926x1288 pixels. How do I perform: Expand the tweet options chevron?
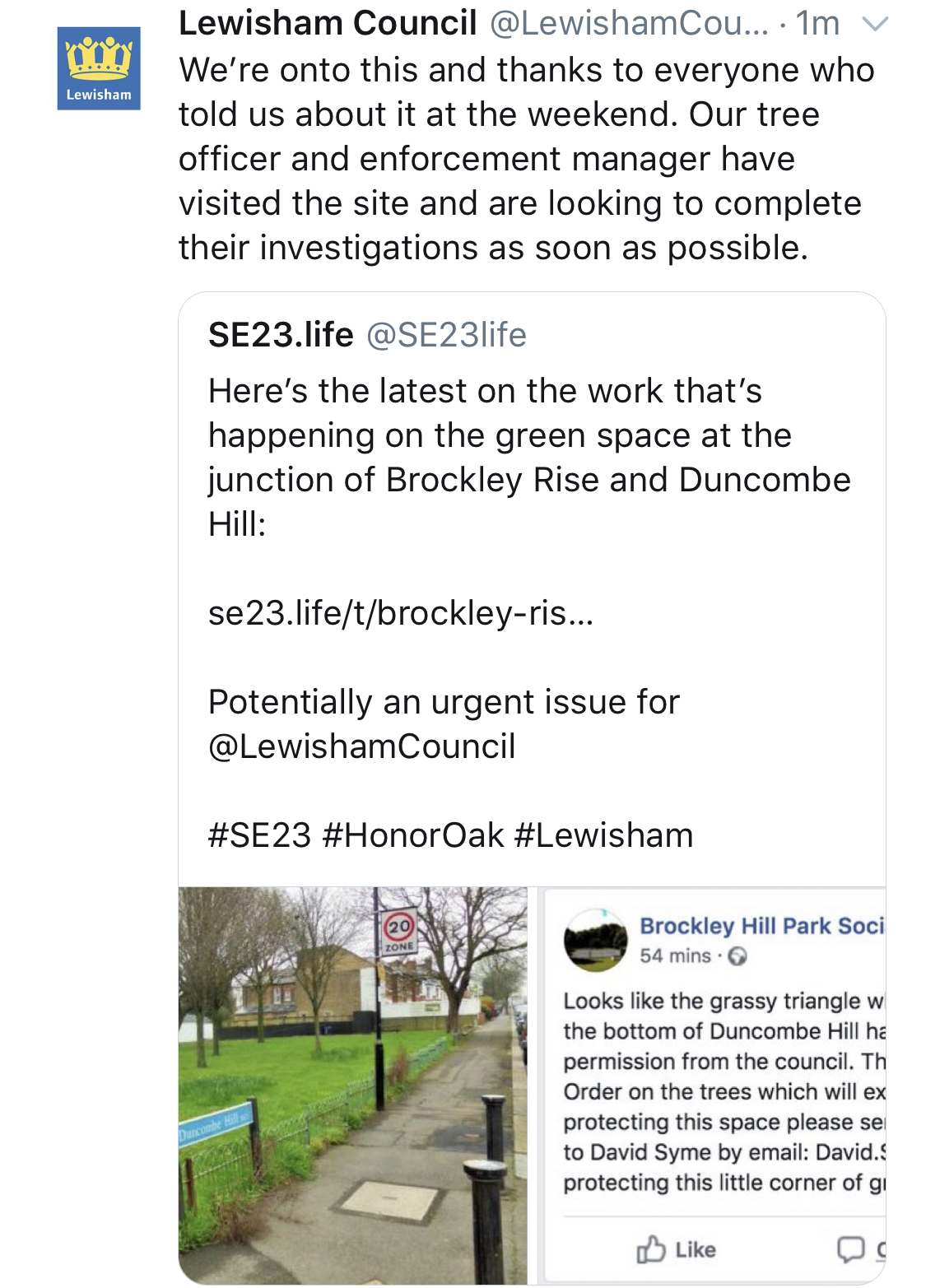874,25
